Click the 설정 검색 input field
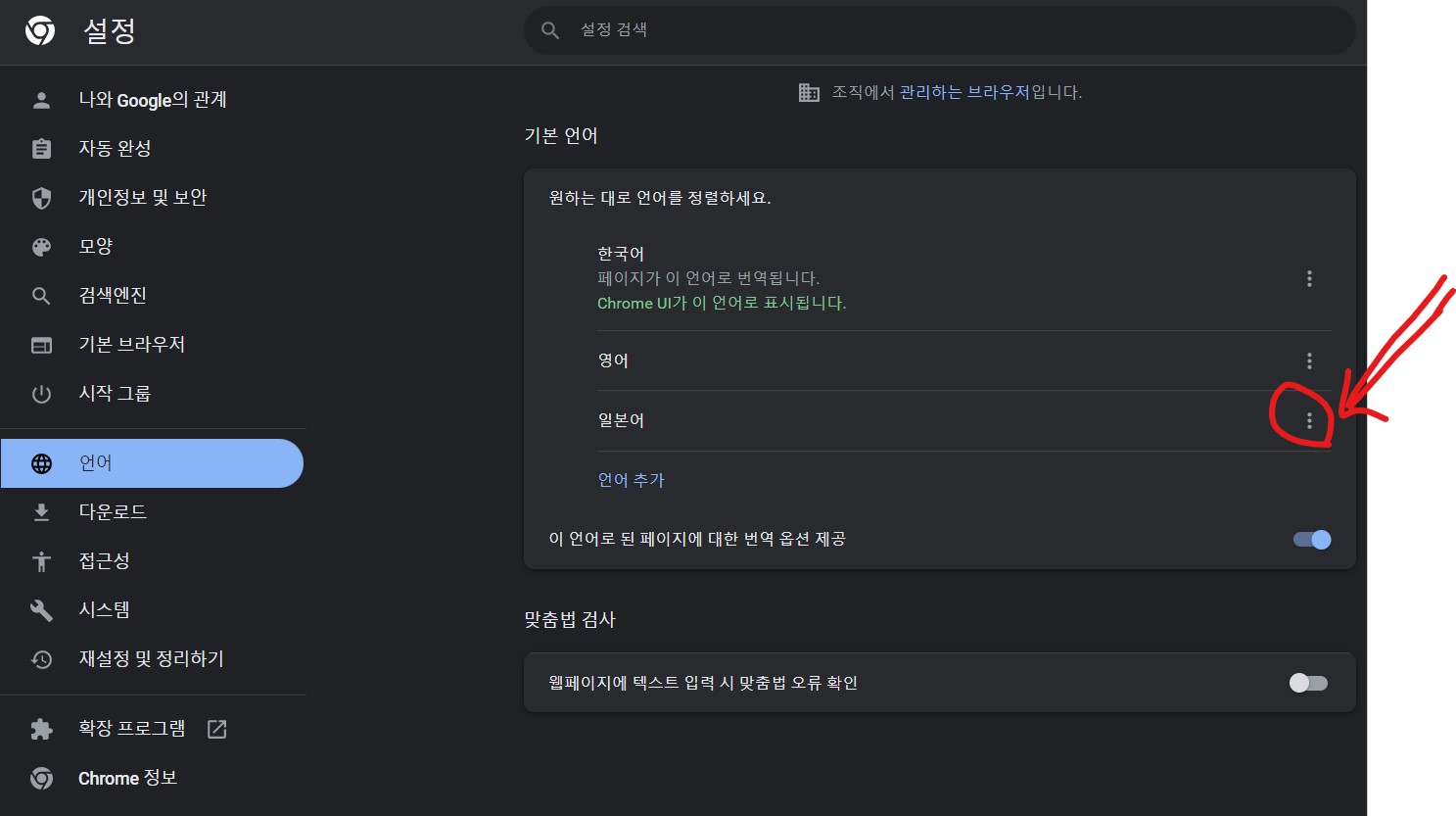 940,30
